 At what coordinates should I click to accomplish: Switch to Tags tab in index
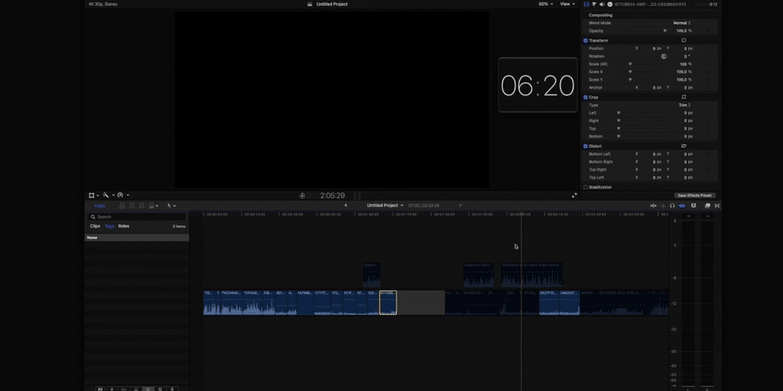click(109, 226)
